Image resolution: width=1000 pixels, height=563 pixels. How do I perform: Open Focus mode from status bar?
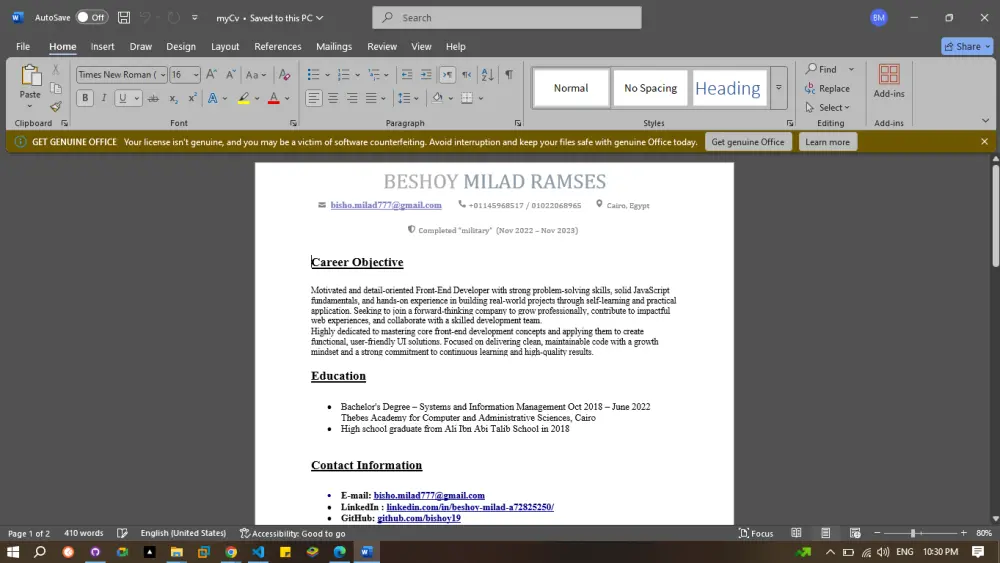click(756, 533)
